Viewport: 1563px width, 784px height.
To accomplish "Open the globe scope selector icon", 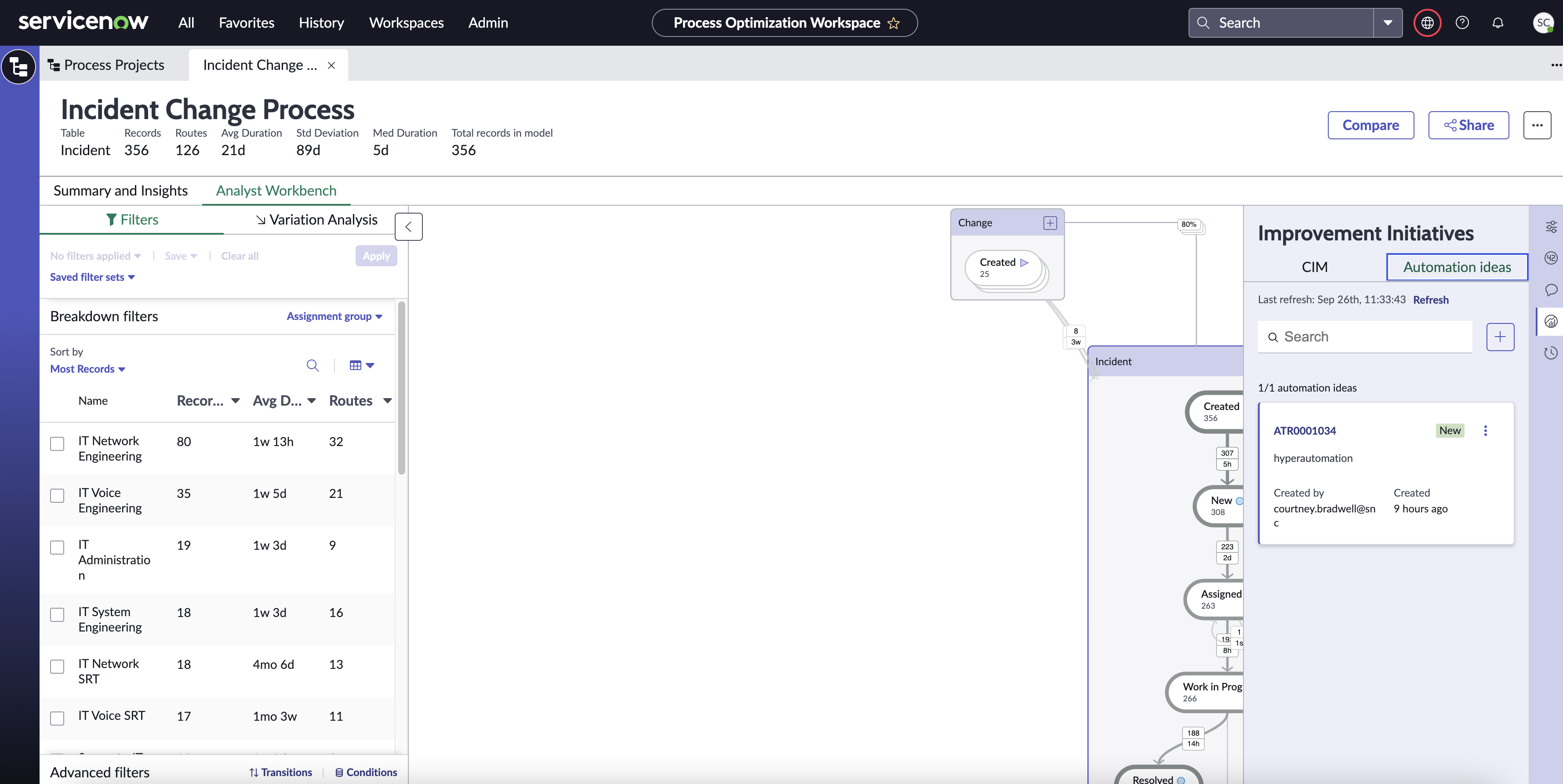I will click(1427, 23).
